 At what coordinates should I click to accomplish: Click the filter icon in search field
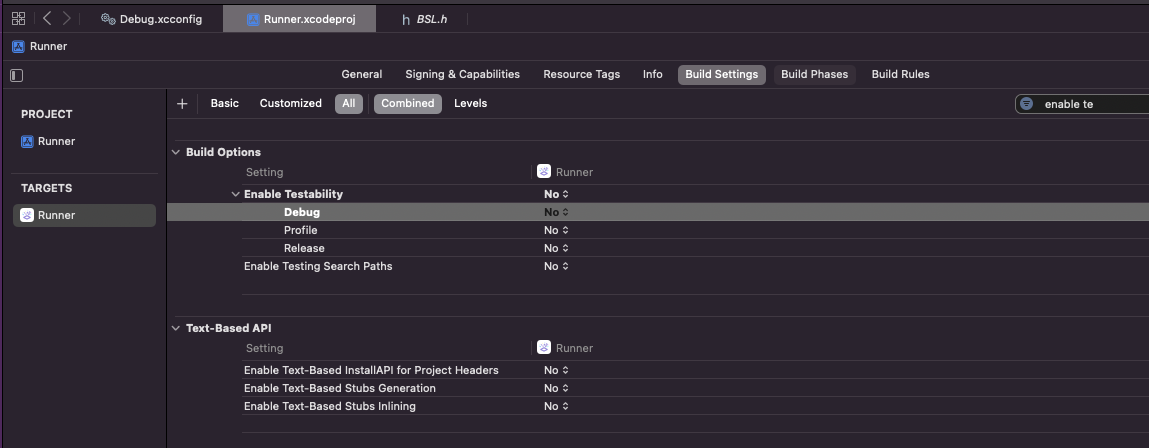click(x=1027, y=104)
